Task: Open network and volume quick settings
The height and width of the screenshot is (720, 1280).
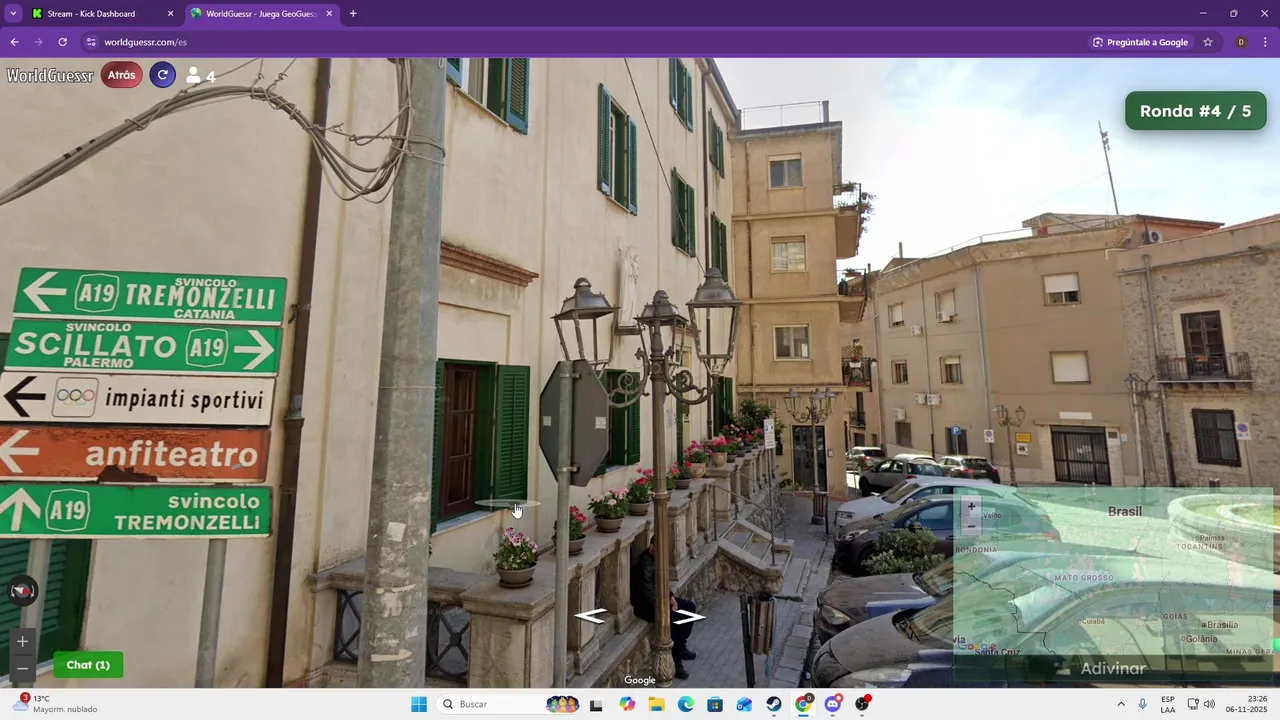Action: pos(1201,704)
